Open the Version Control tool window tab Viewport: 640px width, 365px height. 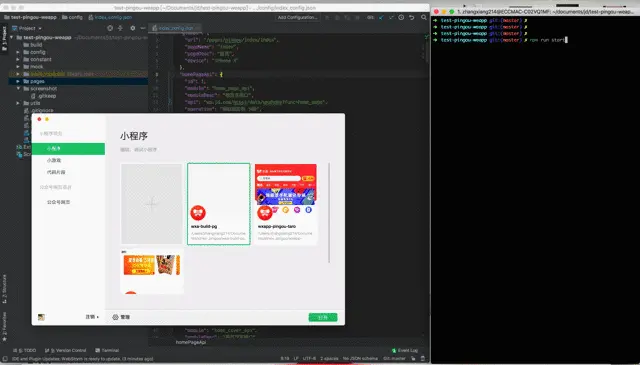pyautogui.click(x=66, y=350)
